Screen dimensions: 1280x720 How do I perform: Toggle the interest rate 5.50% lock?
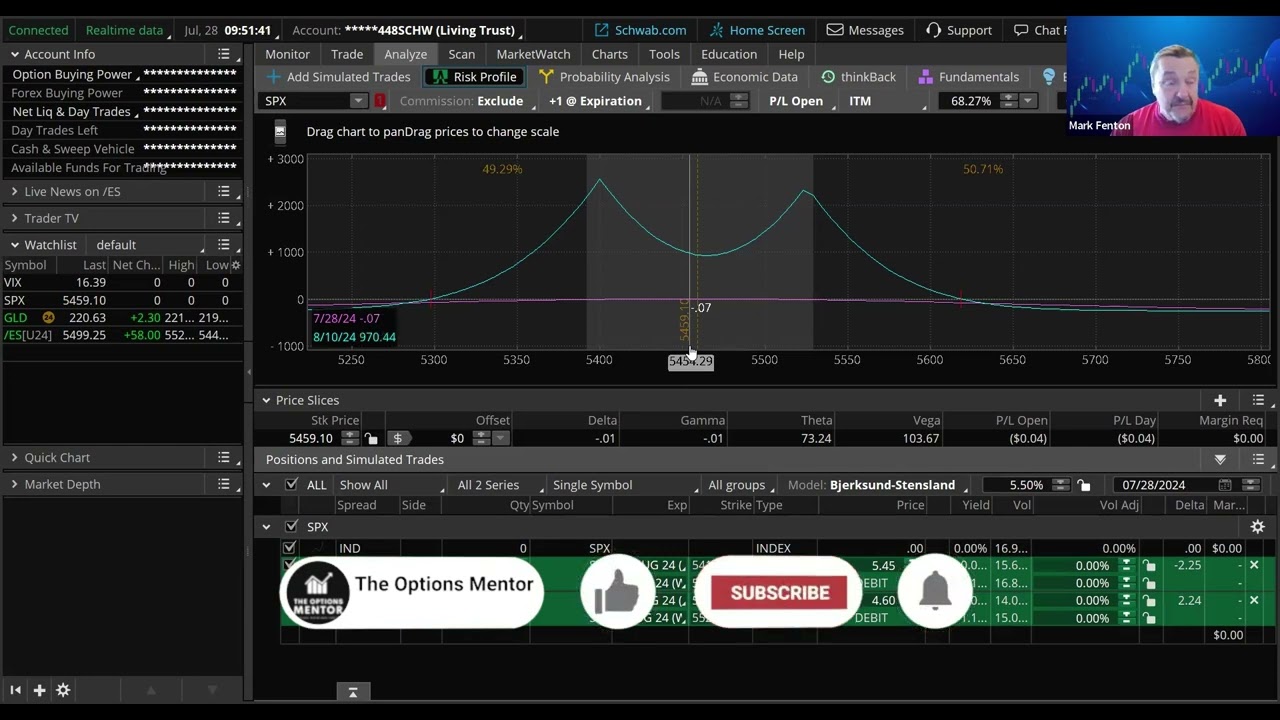tap(1084, 485)
